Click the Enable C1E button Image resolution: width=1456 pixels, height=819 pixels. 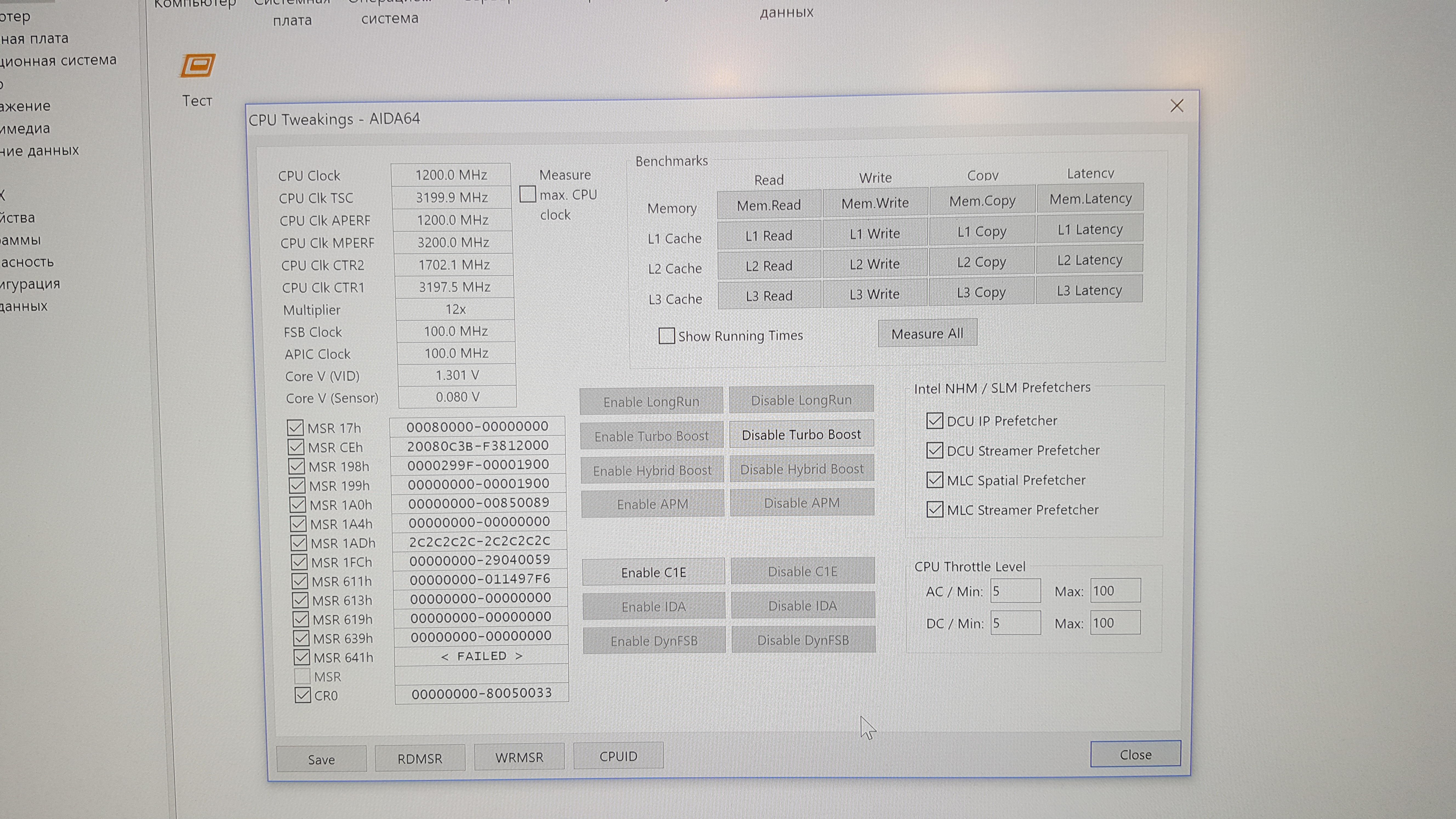click(x=653, y=572)
